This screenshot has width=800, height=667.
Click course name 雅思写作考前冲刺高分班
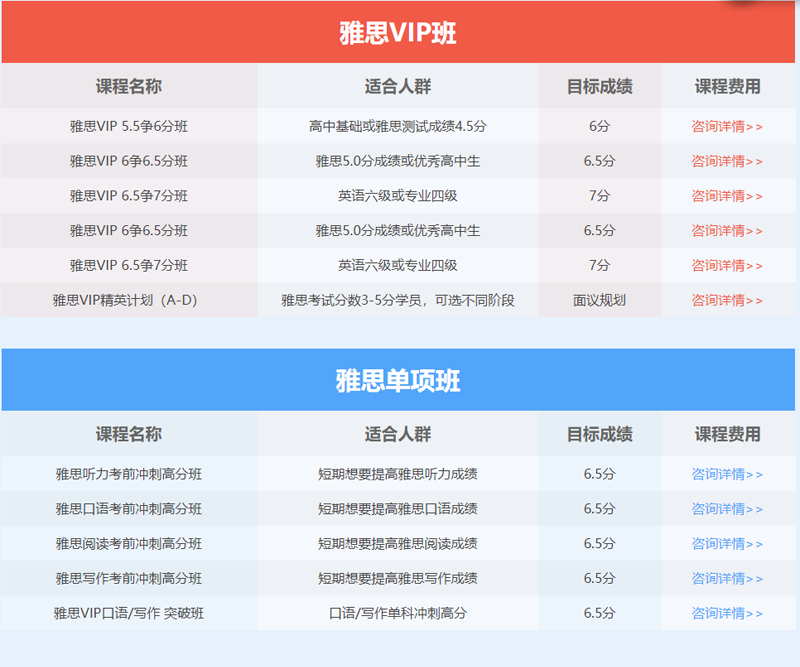point(129,578)
